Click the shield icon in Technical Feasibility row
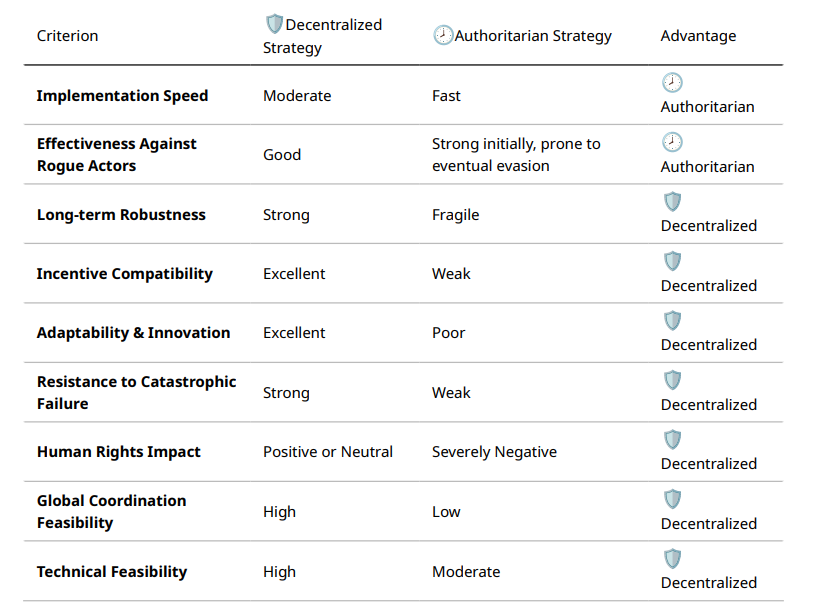This screenshot has height=614, width=815. [672, 559]
